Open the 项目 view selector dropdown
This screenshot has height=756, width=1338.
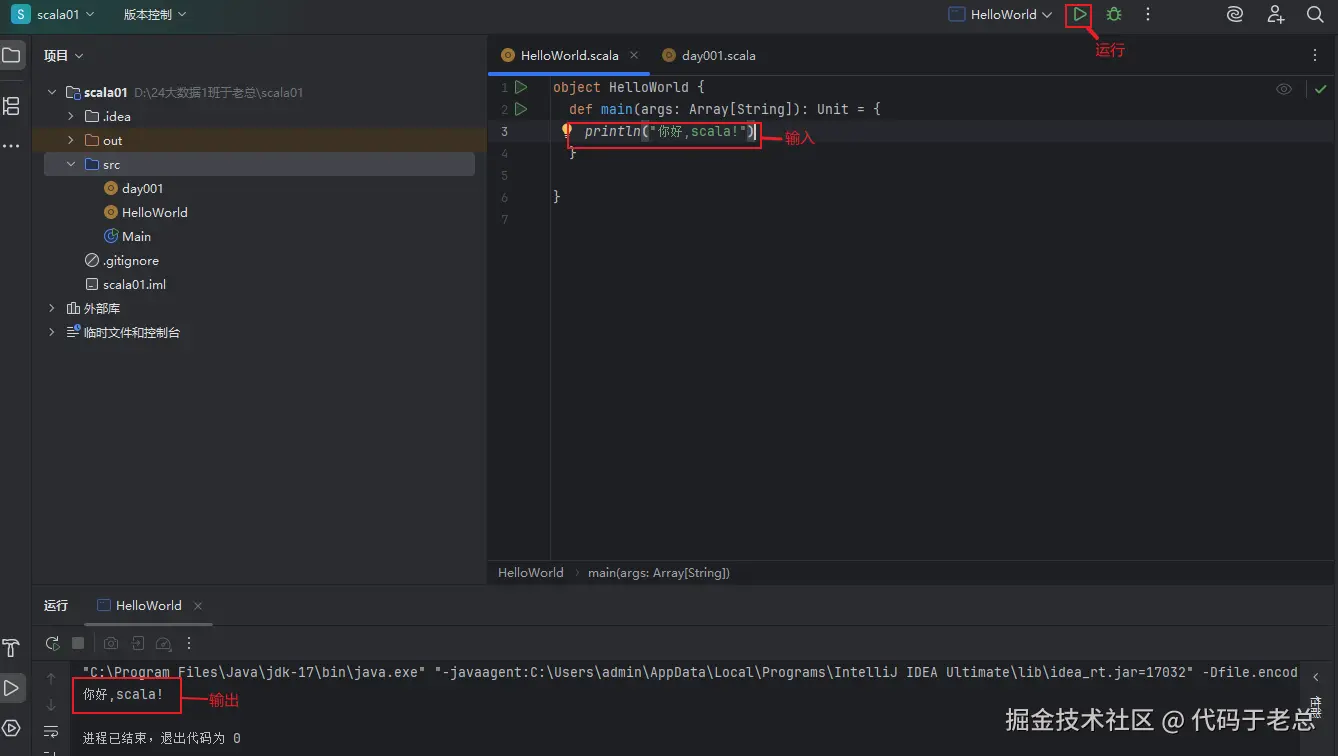click(x=64, y=56)
